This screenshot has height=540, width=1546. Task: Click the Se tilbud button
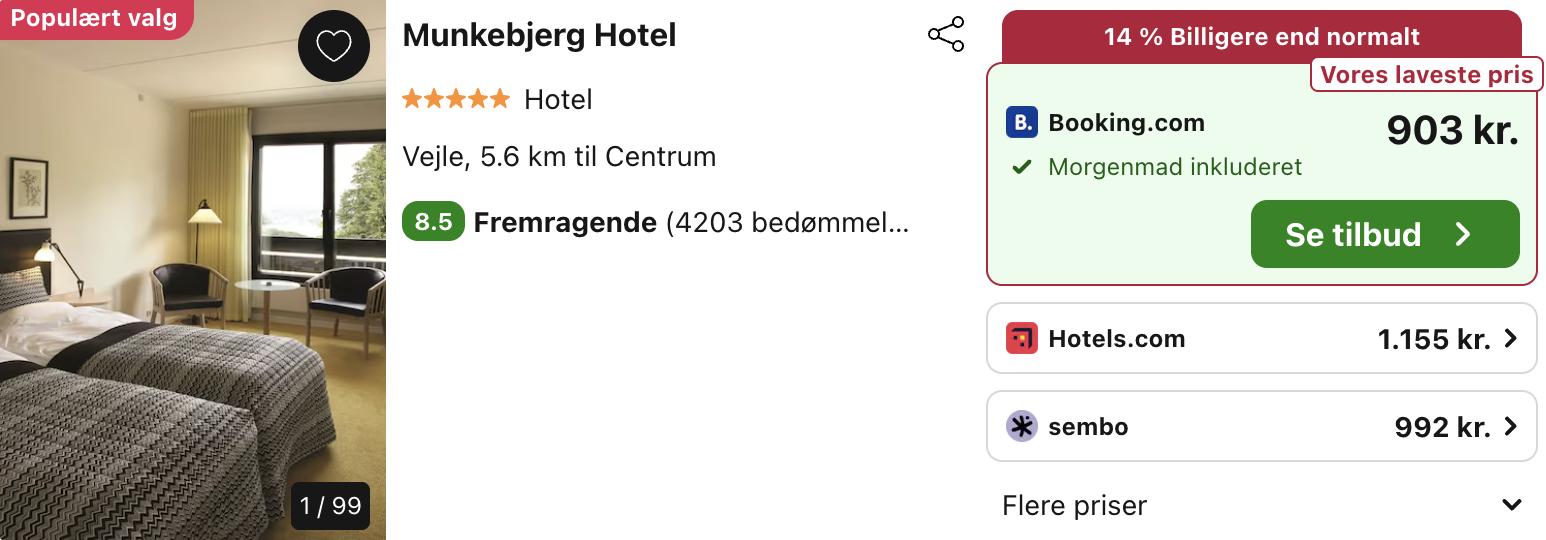[x=1385, y=234]
